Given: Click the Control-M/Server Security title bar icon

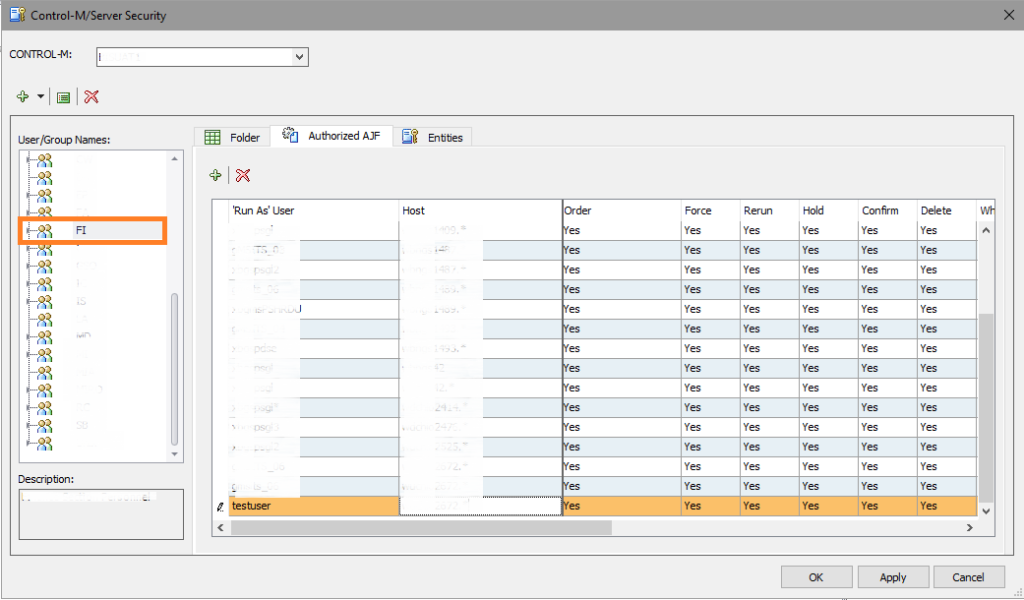Looking at the screenshot, I should coord(18,14).
